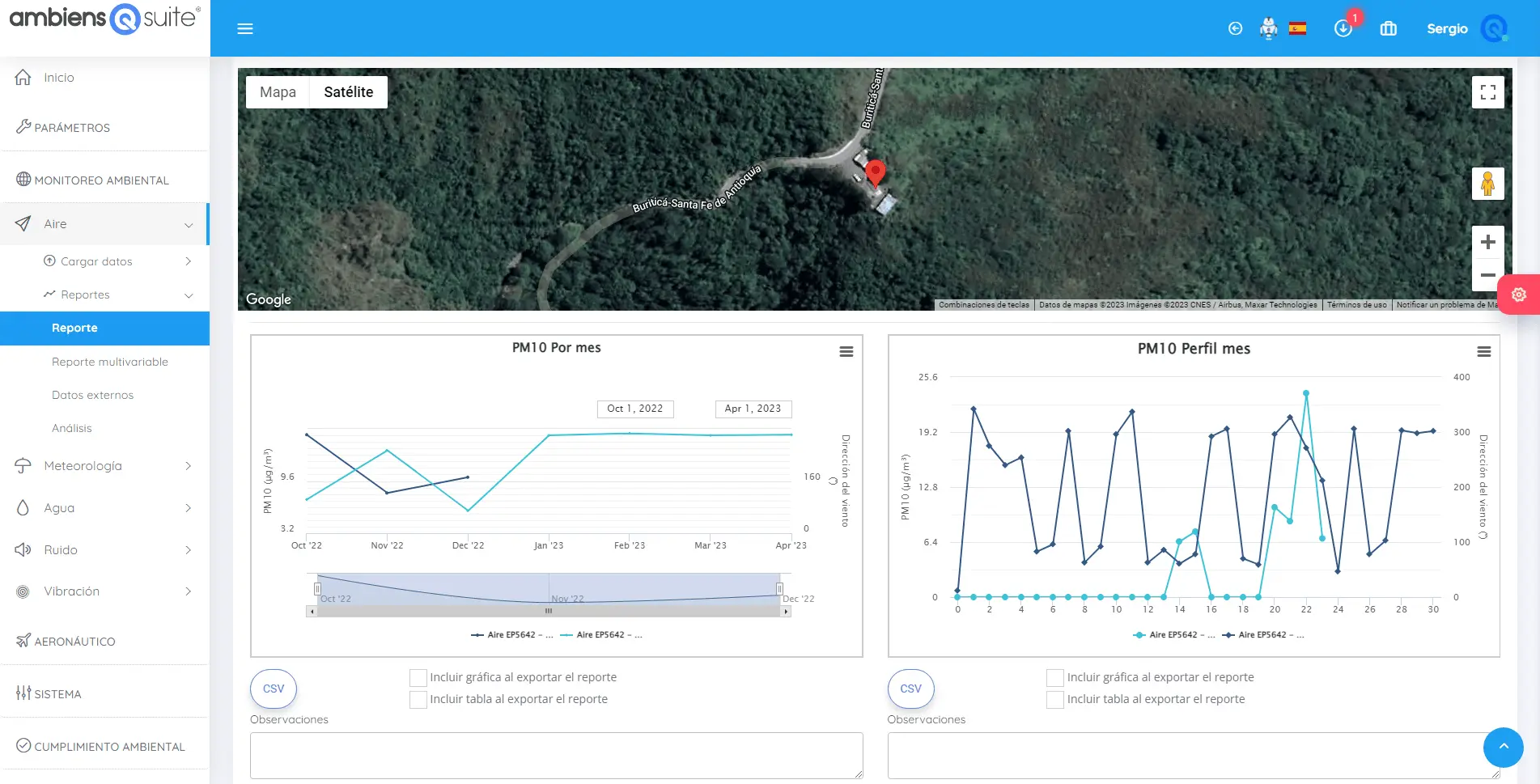Click the left handle of chart range navigator

pos(317,589)
